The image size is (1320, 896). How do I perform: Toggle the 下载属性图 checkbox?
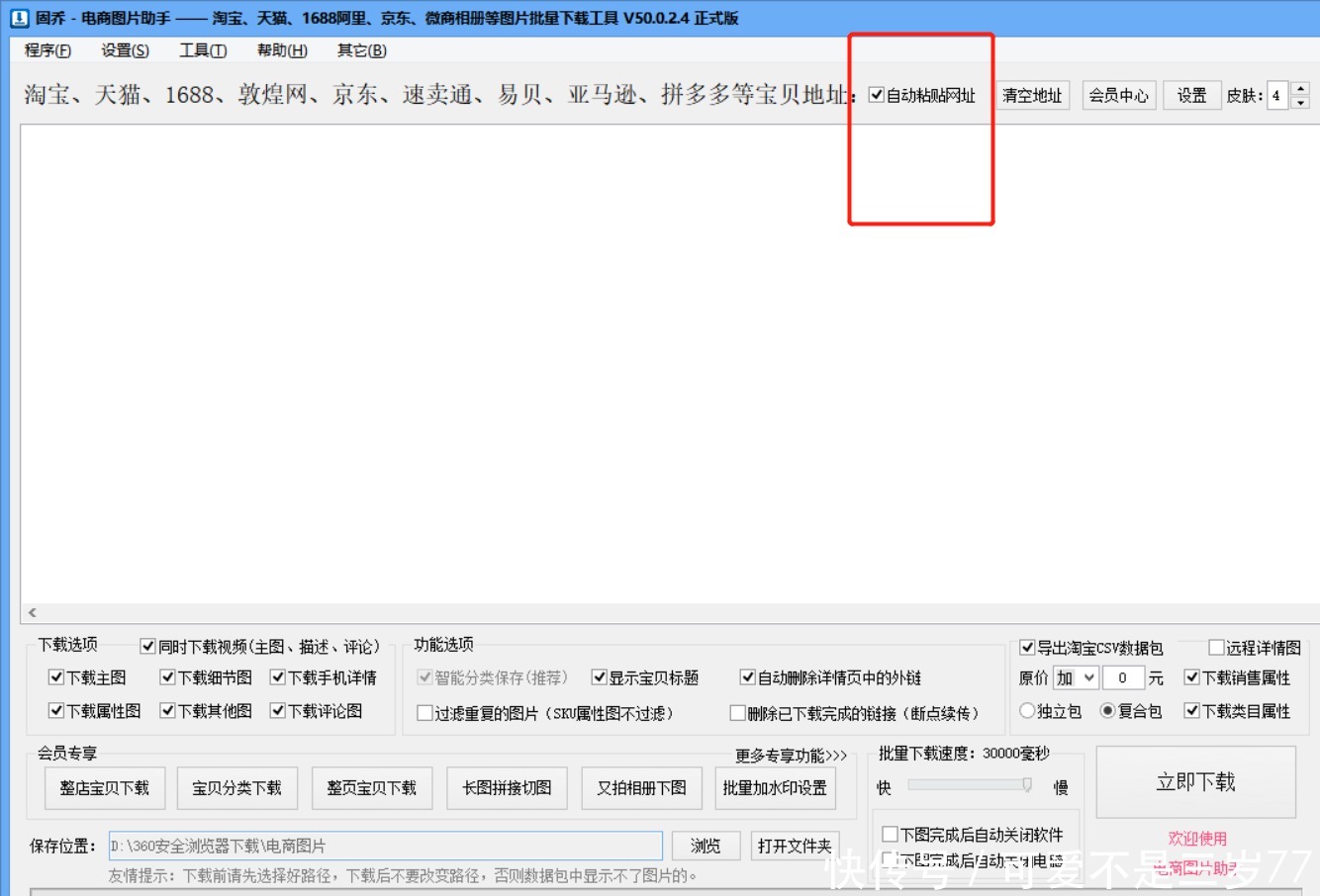pos(56,711)
